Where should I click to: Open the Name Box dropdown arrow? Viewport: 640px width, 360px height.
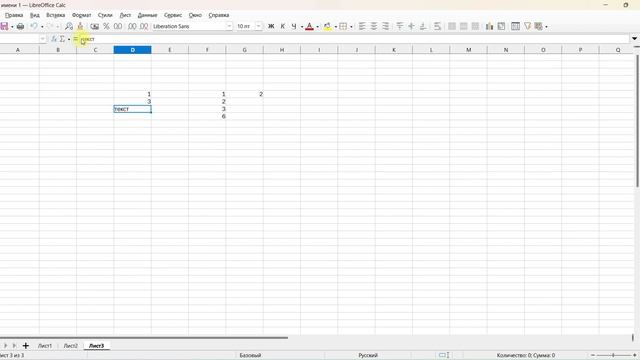point(42,39)
